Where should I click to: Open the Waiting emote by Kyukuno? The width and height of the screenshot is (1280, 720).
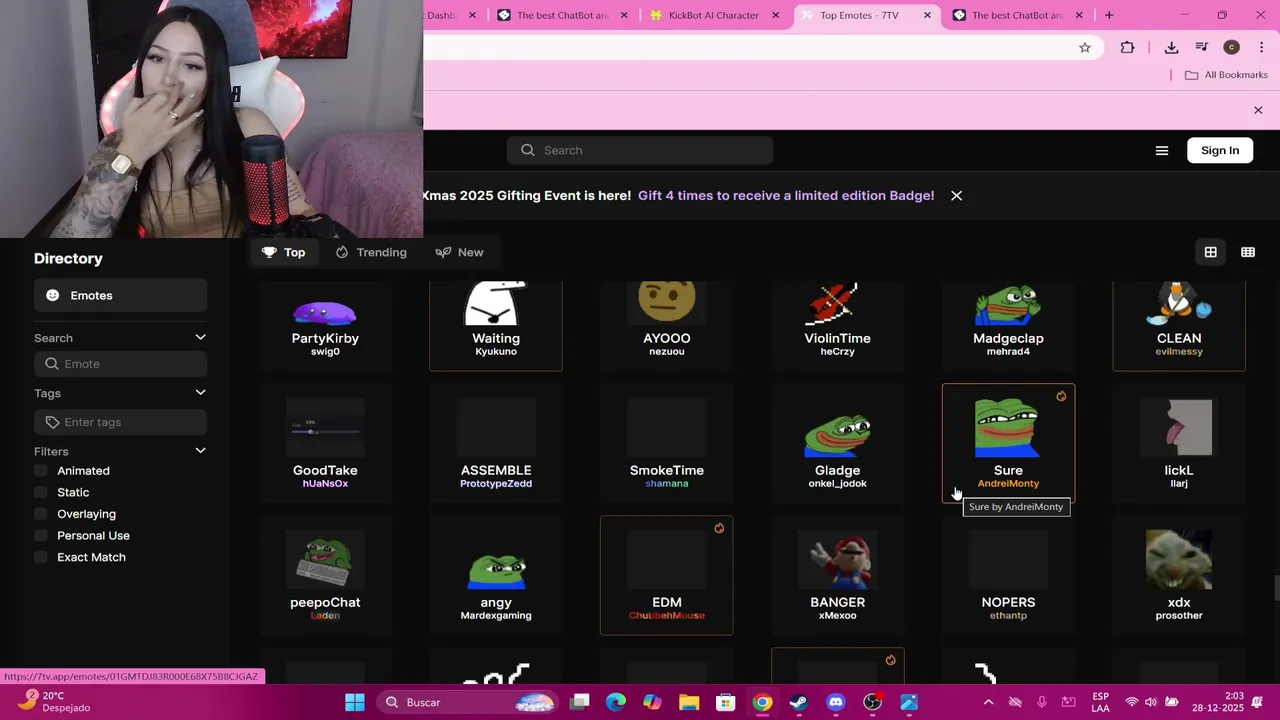click(496, 325)
